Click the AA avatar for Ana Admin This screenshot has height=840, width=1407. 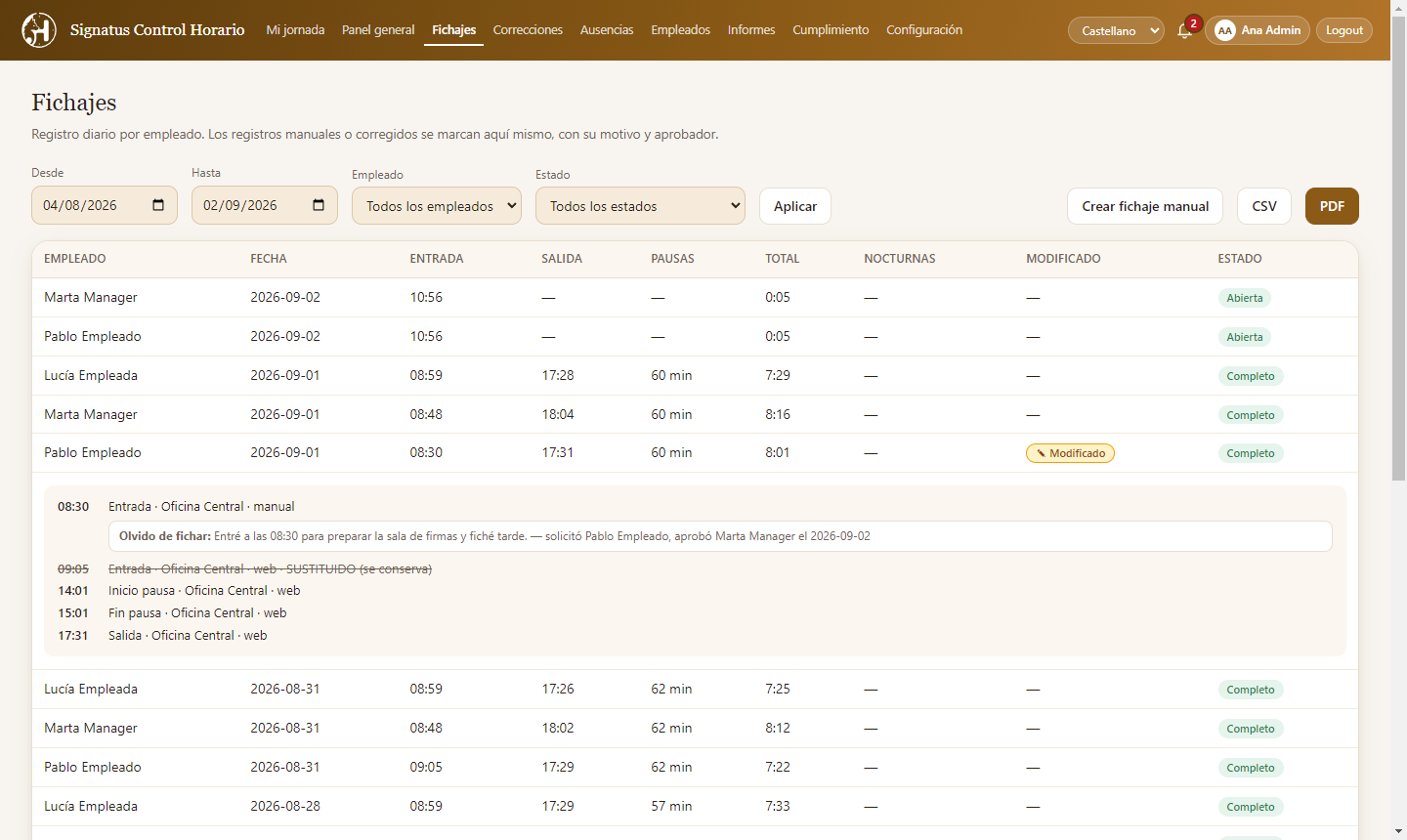point(1224,30)
